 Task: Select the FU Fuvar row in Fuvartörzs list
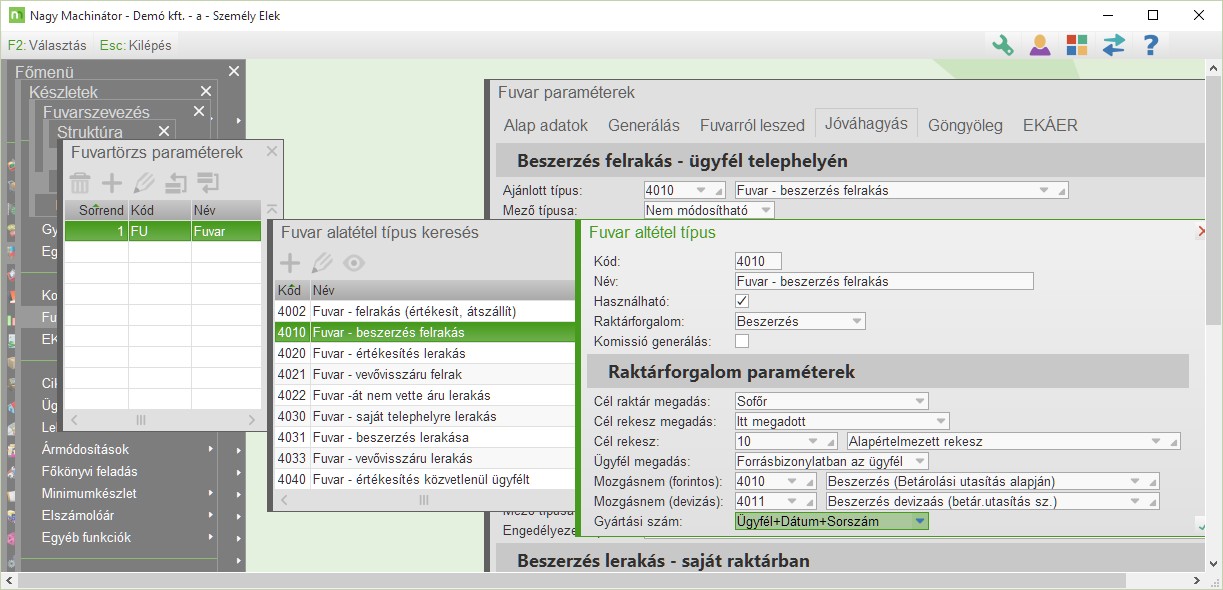(163, 231)
